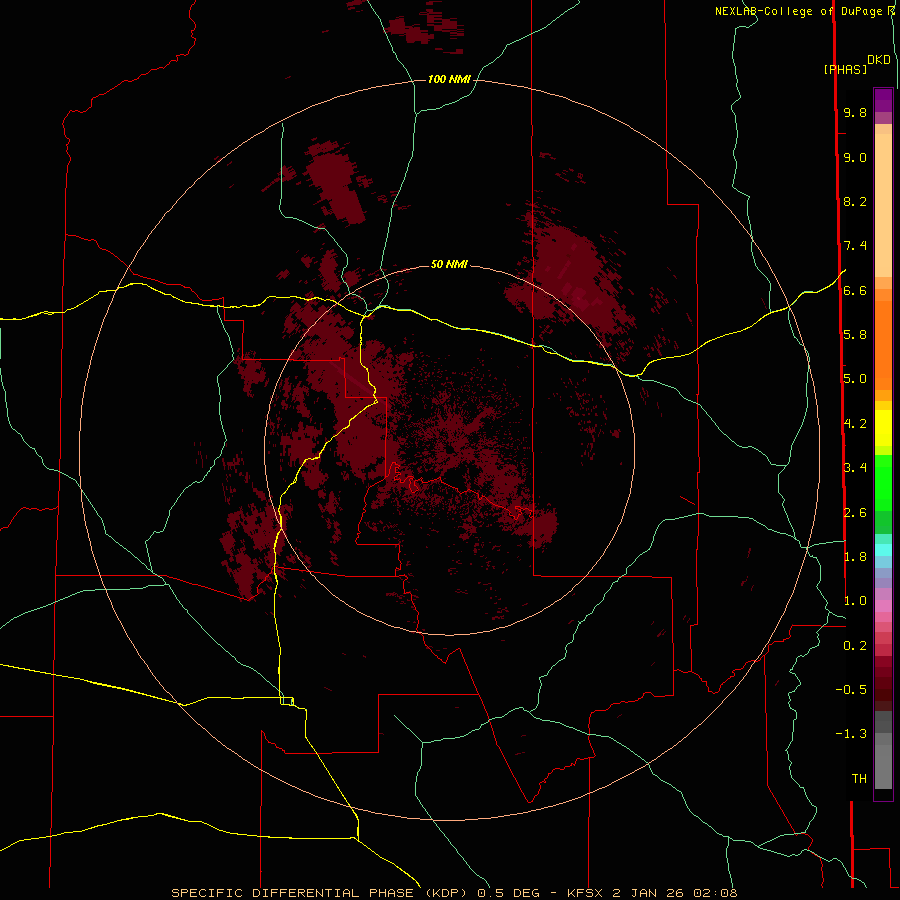
Task: Pick the cyan segment of the color bar
Action: (x=883, y=550)
